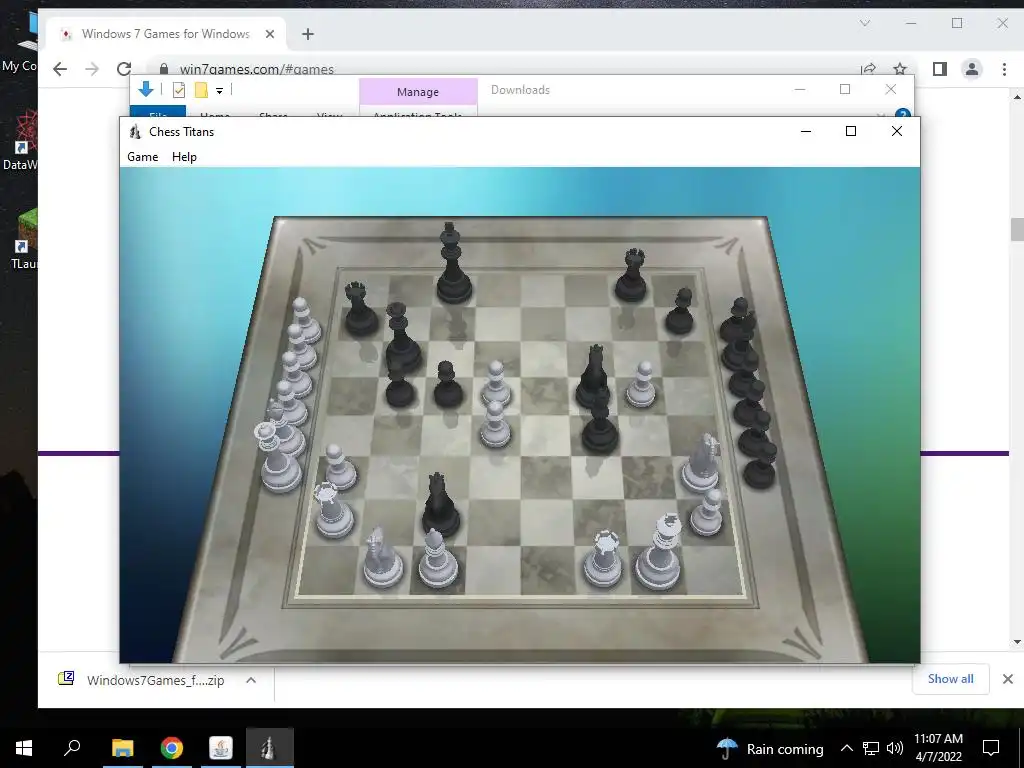The width and height of the screenshot is (1024, 768).
Task: Bookmark this page with the star icon
Action: pos(900,69)
